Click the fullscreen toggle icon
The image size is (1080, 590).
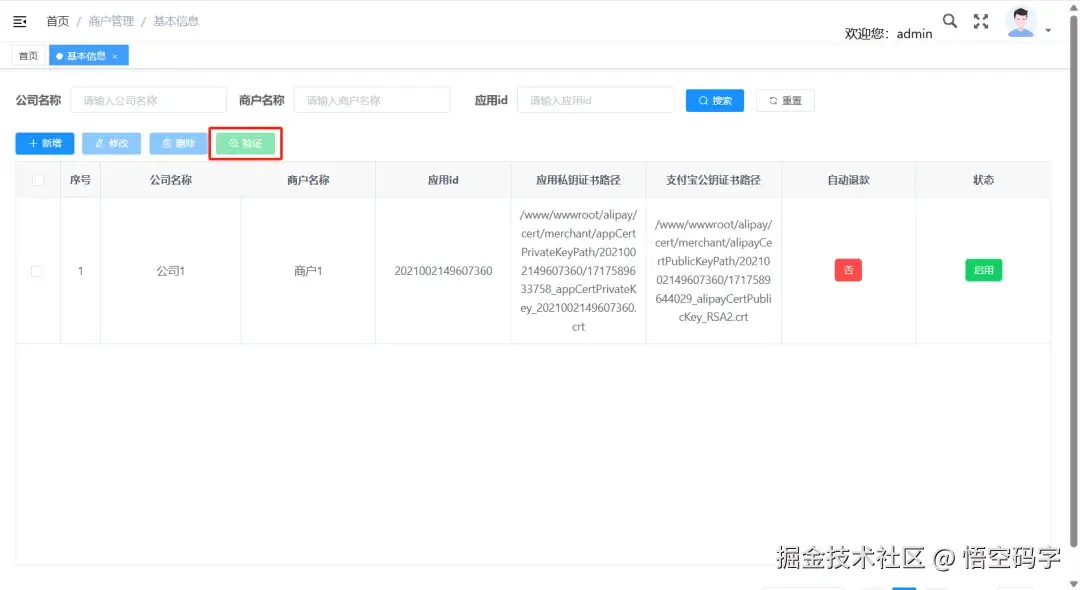tap(981, 20)
